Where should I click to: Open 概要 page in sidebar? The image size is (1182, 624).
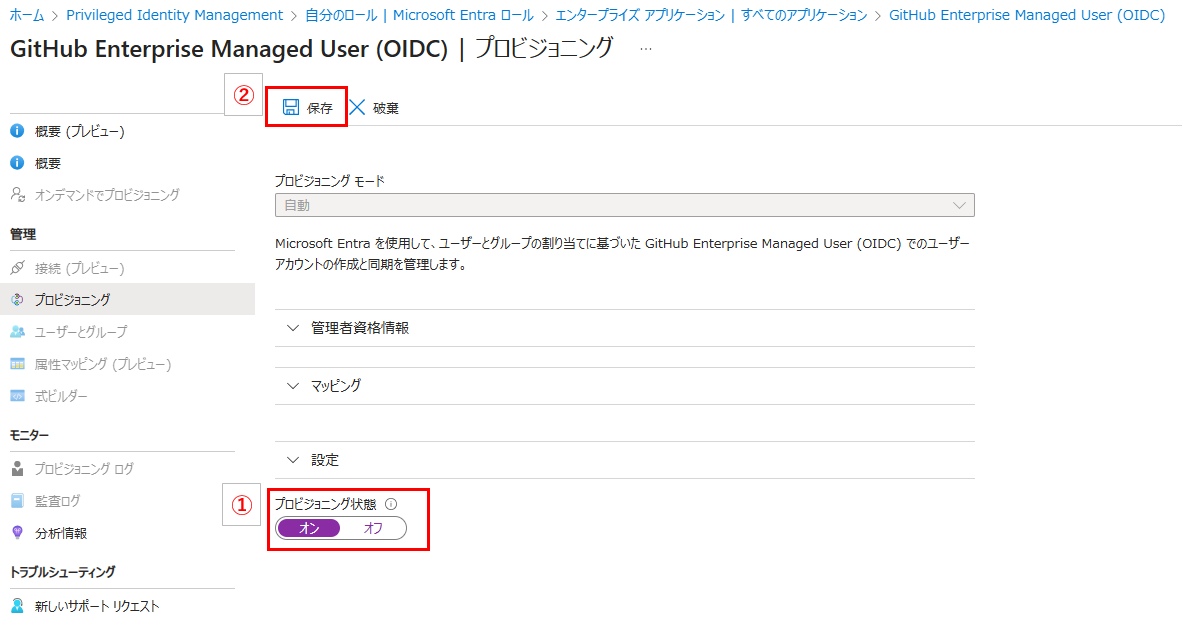47,163
